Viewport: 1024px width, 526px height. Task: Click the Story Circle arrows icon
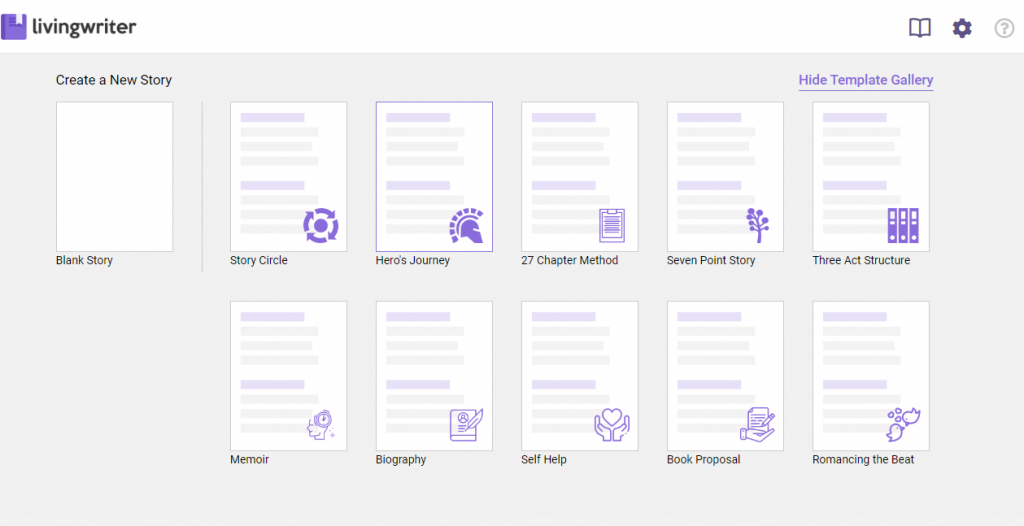pyautogui.click(x=321, y=225)
